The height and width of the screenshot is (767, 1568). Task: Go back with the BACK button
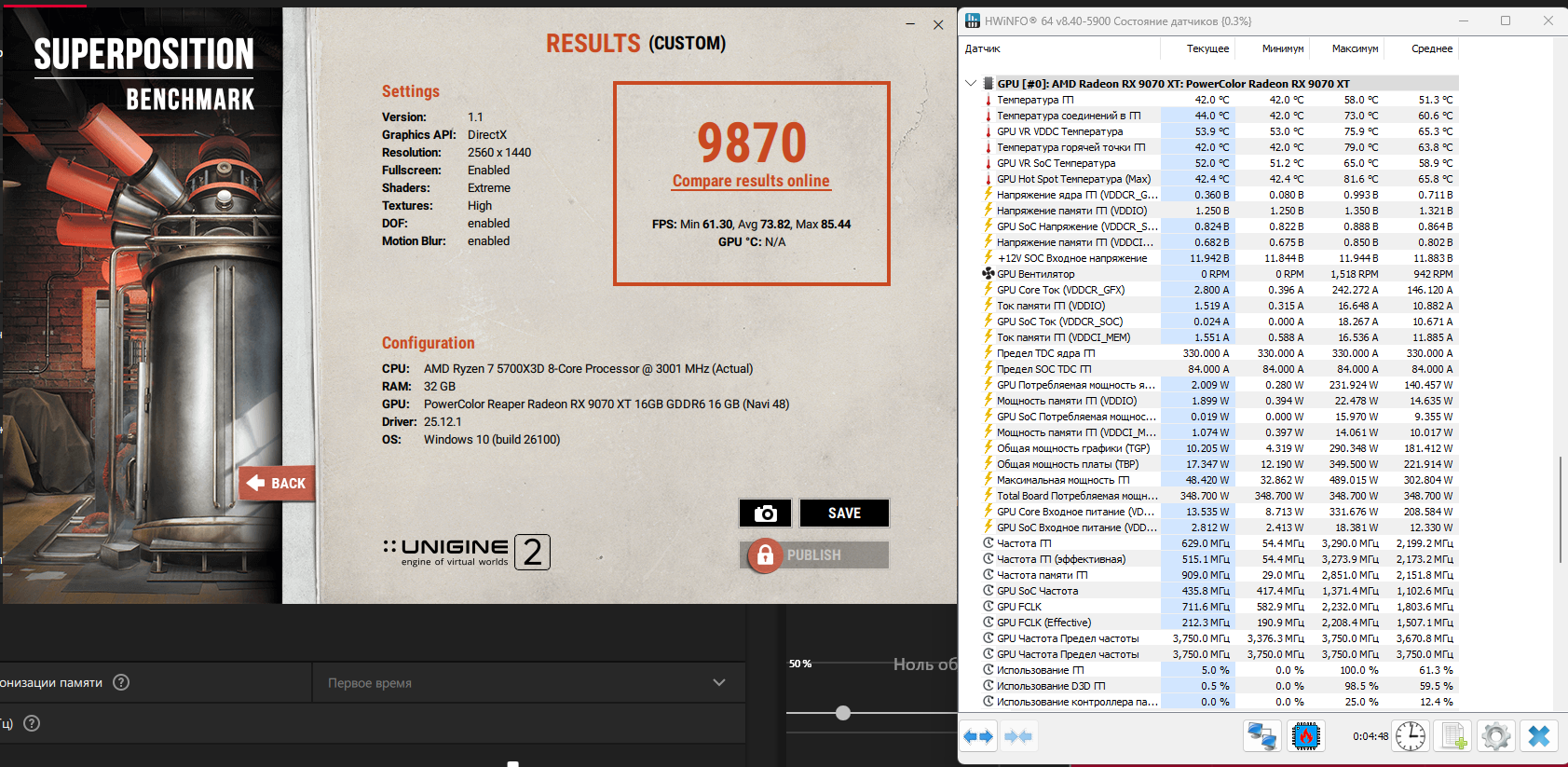(x=277, y=484)
